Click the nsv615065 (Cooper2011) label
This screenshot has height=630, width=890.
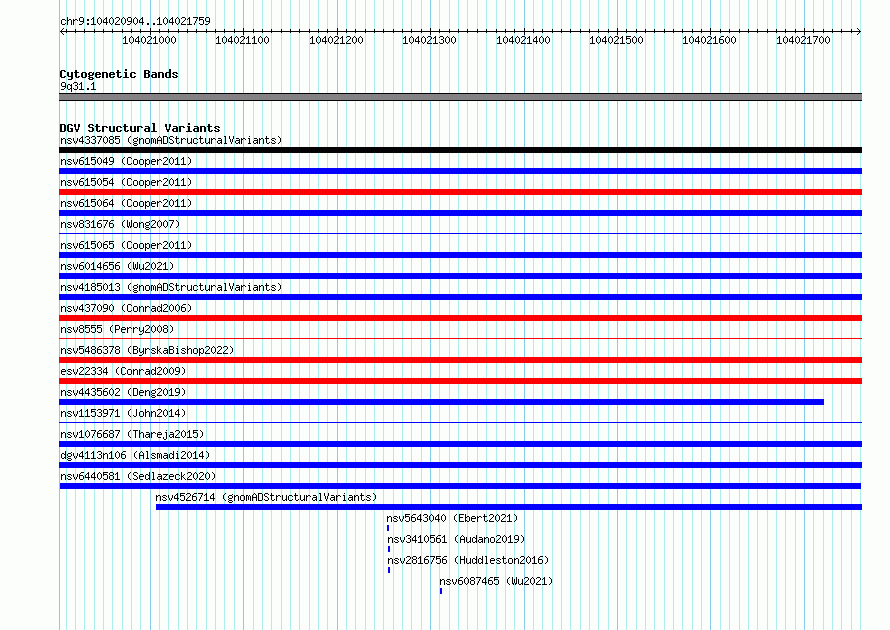[x=126, y=245]
